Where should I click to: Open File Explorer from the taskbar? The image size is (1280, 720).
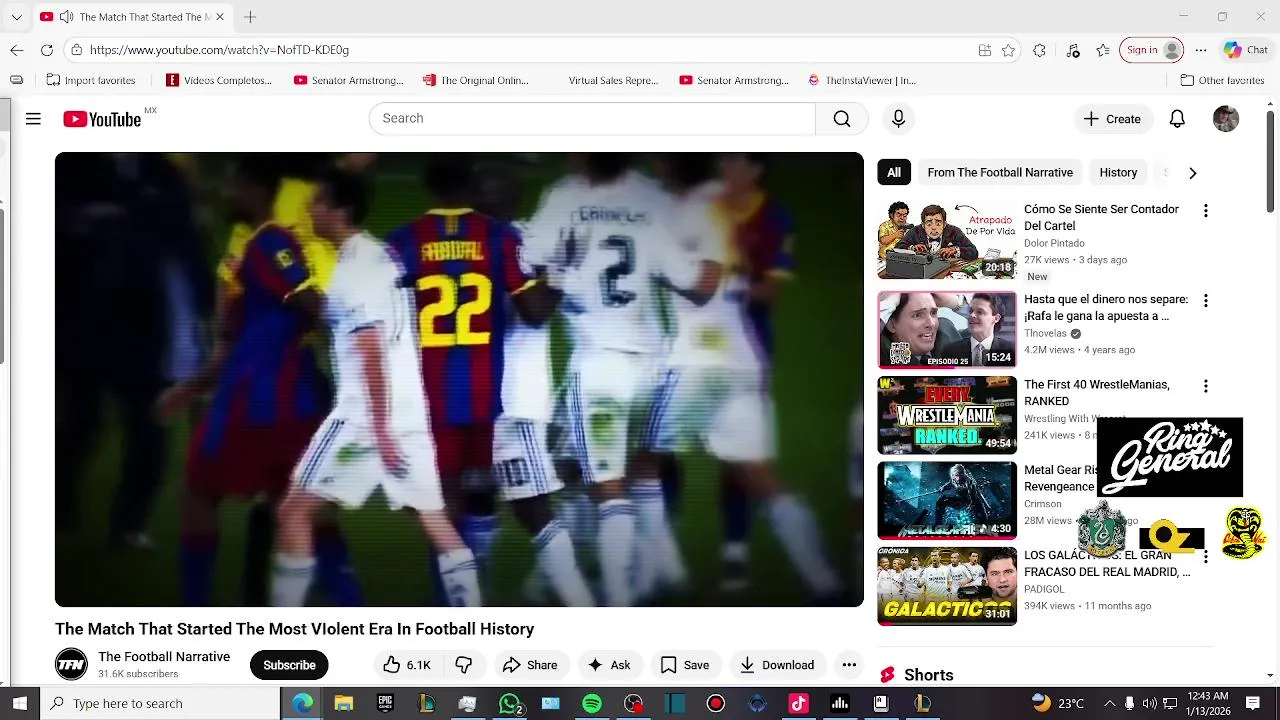(343, 704)
